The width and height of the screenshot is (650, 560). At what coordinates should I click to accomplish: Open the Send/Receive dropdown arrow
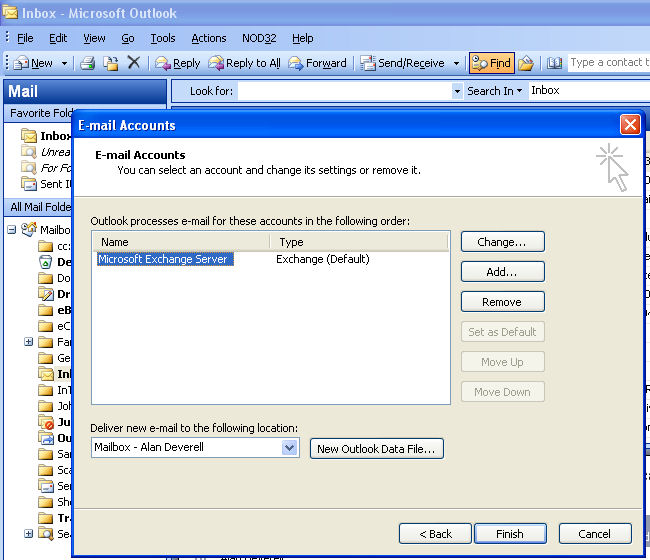click(456, 63)
